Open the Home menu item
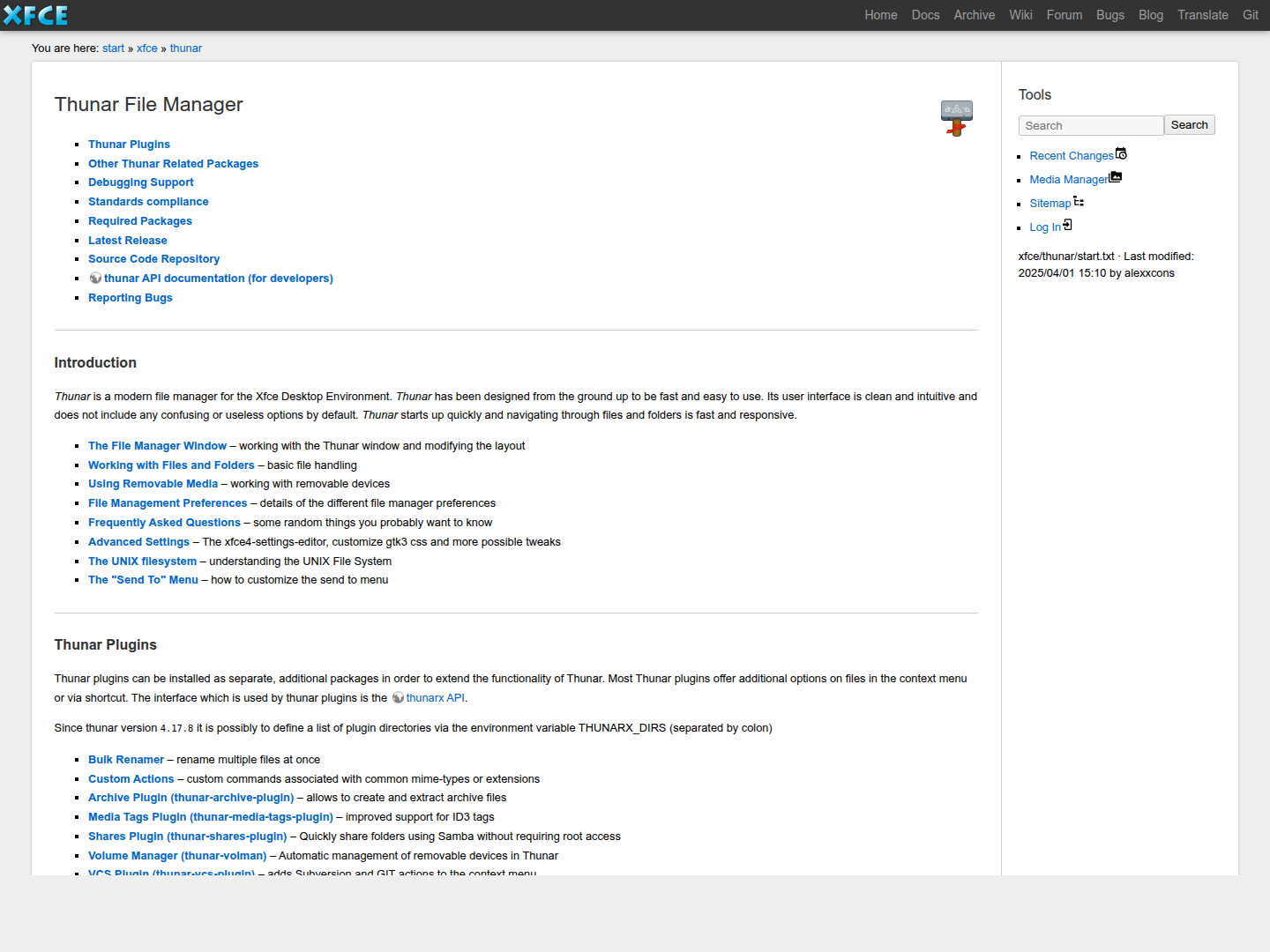 881,15
